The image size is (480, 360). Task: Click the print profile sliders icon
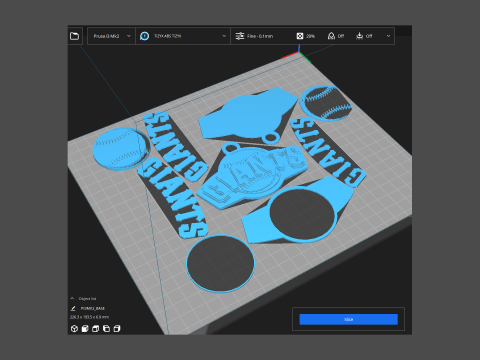[240, 36]
